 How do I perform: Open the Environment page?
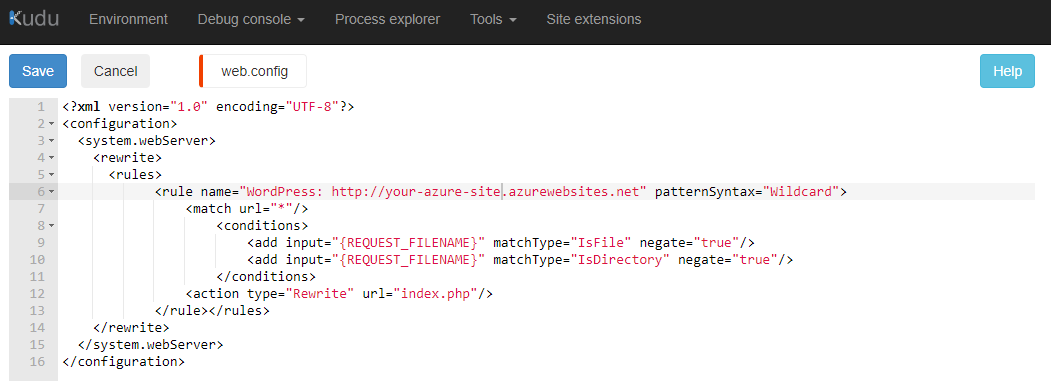(x=129, y=19)
